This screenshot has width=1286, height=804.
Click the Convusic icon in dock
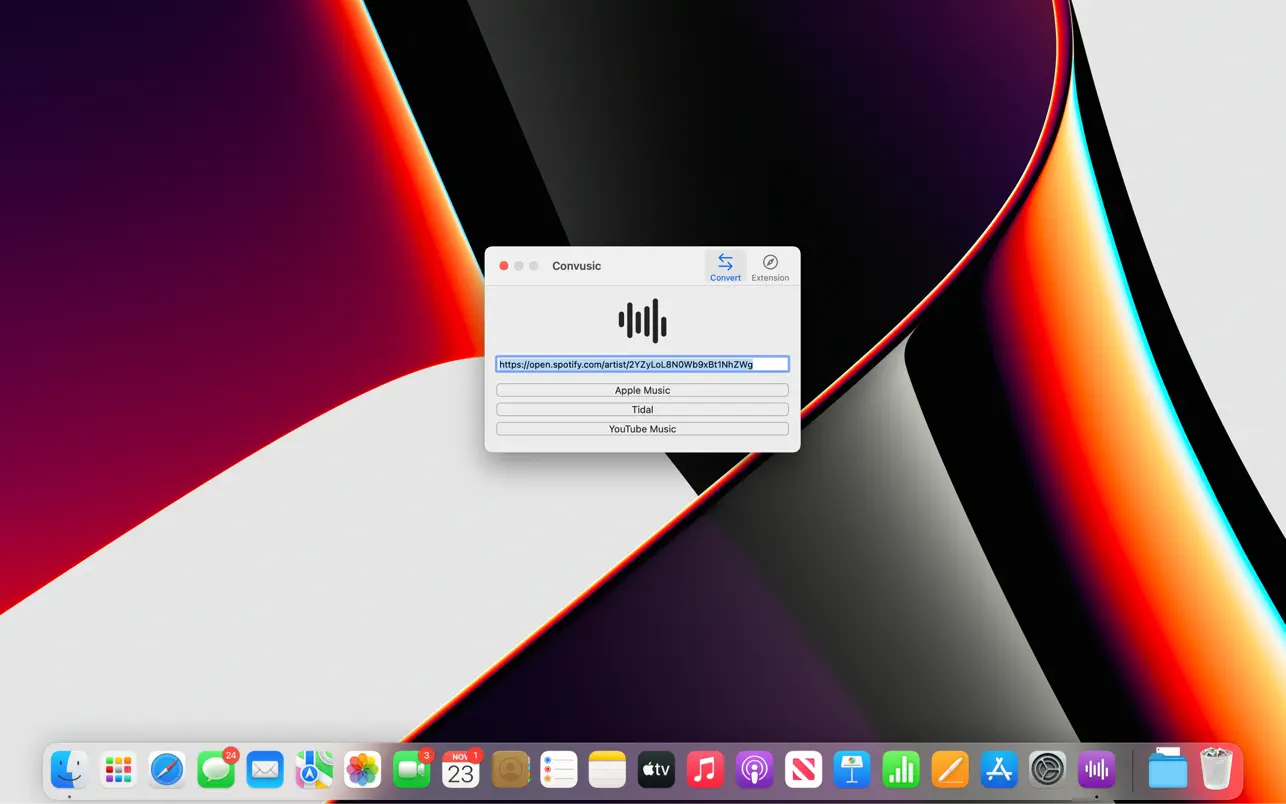1096,770
